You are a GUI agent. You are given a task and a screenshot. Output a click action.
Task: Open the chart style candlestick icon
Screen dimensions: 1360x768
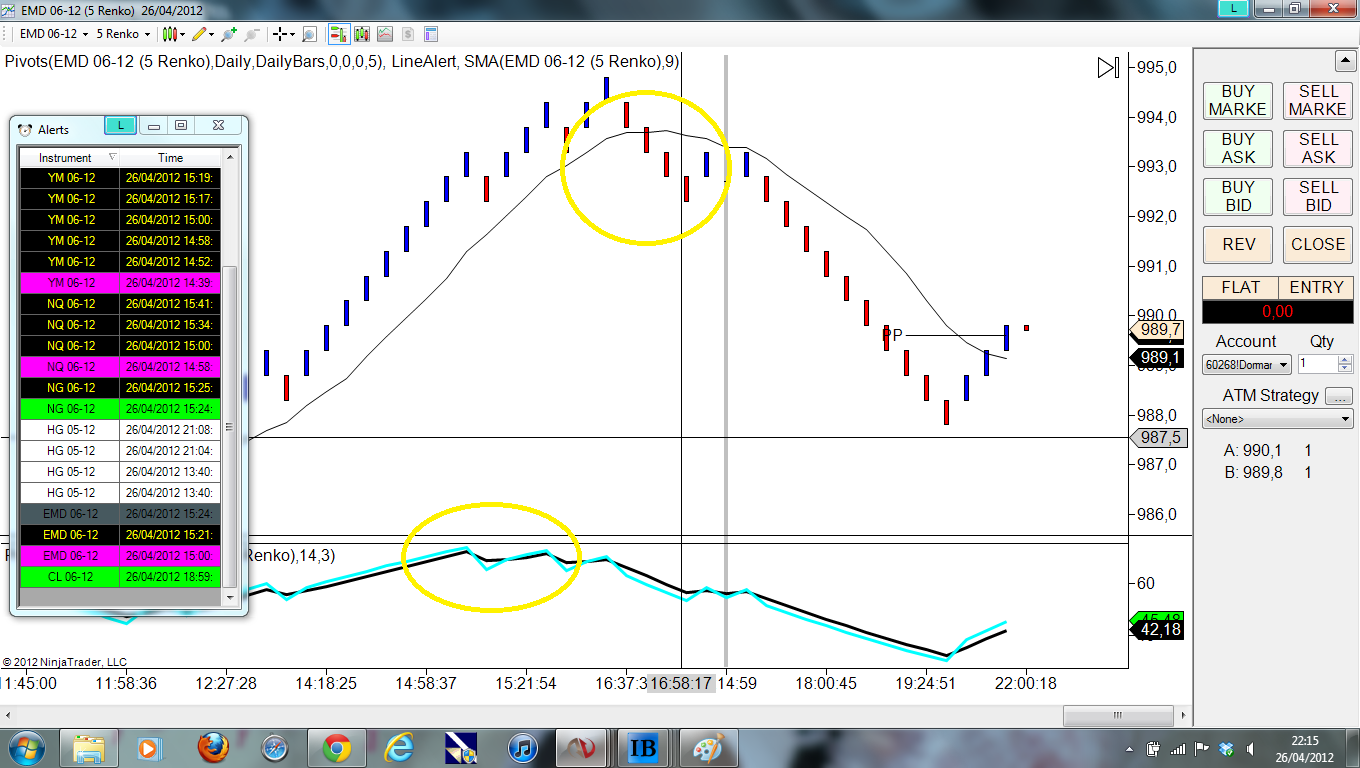(x=170, y=34)
